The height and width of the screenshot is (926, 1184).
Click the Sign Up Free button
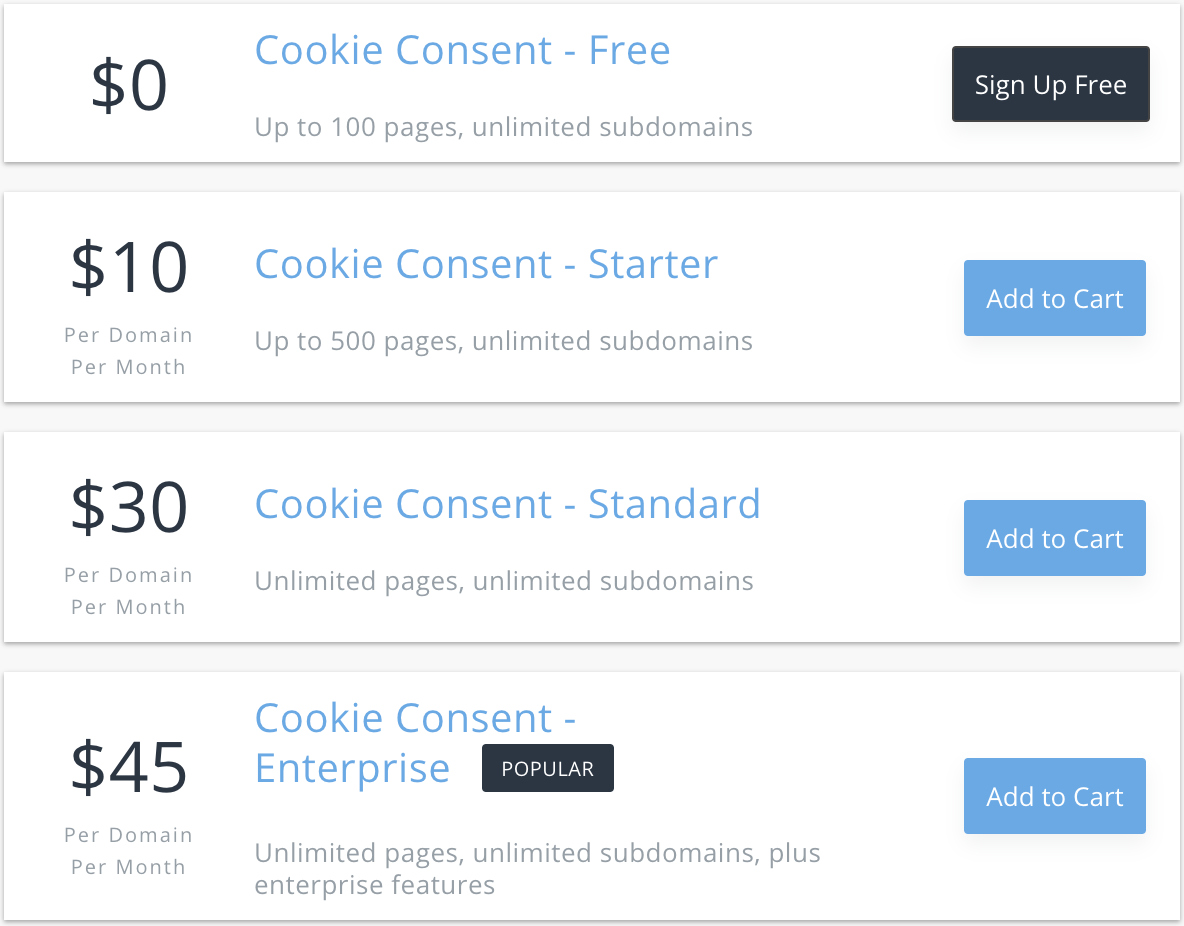tap(1050, 84)
